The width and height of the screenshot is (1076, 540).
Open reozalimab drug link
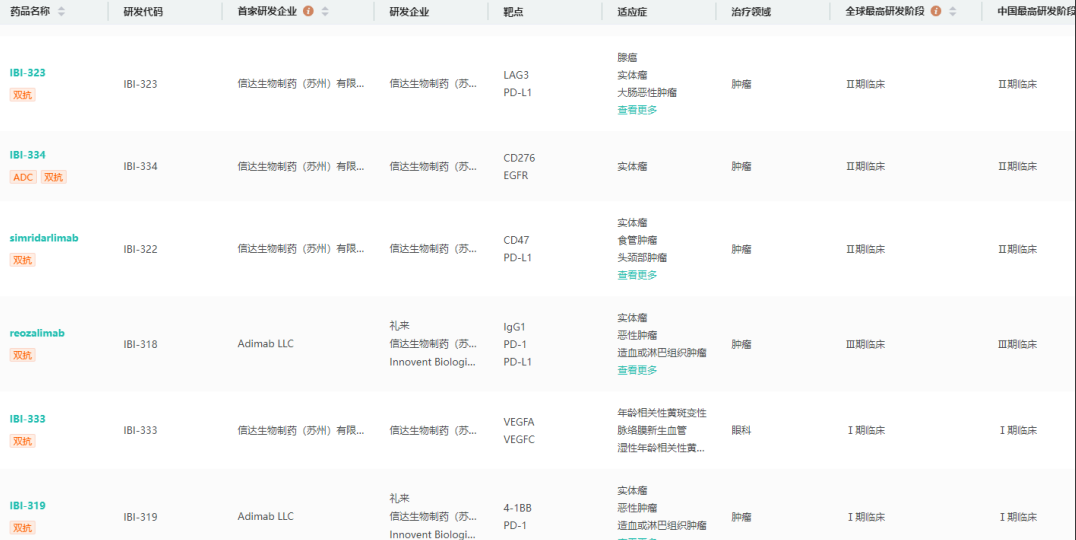coord(37,333)
